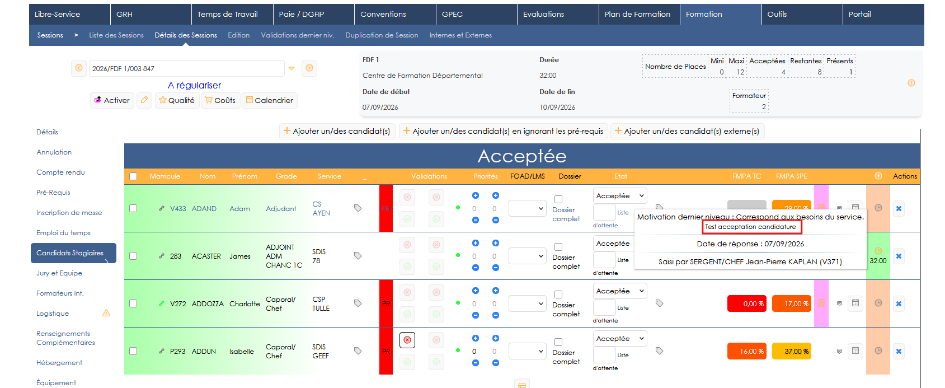Open the calendar-style icon in ADDOZZA's row
945x388 pixels.
855,303
